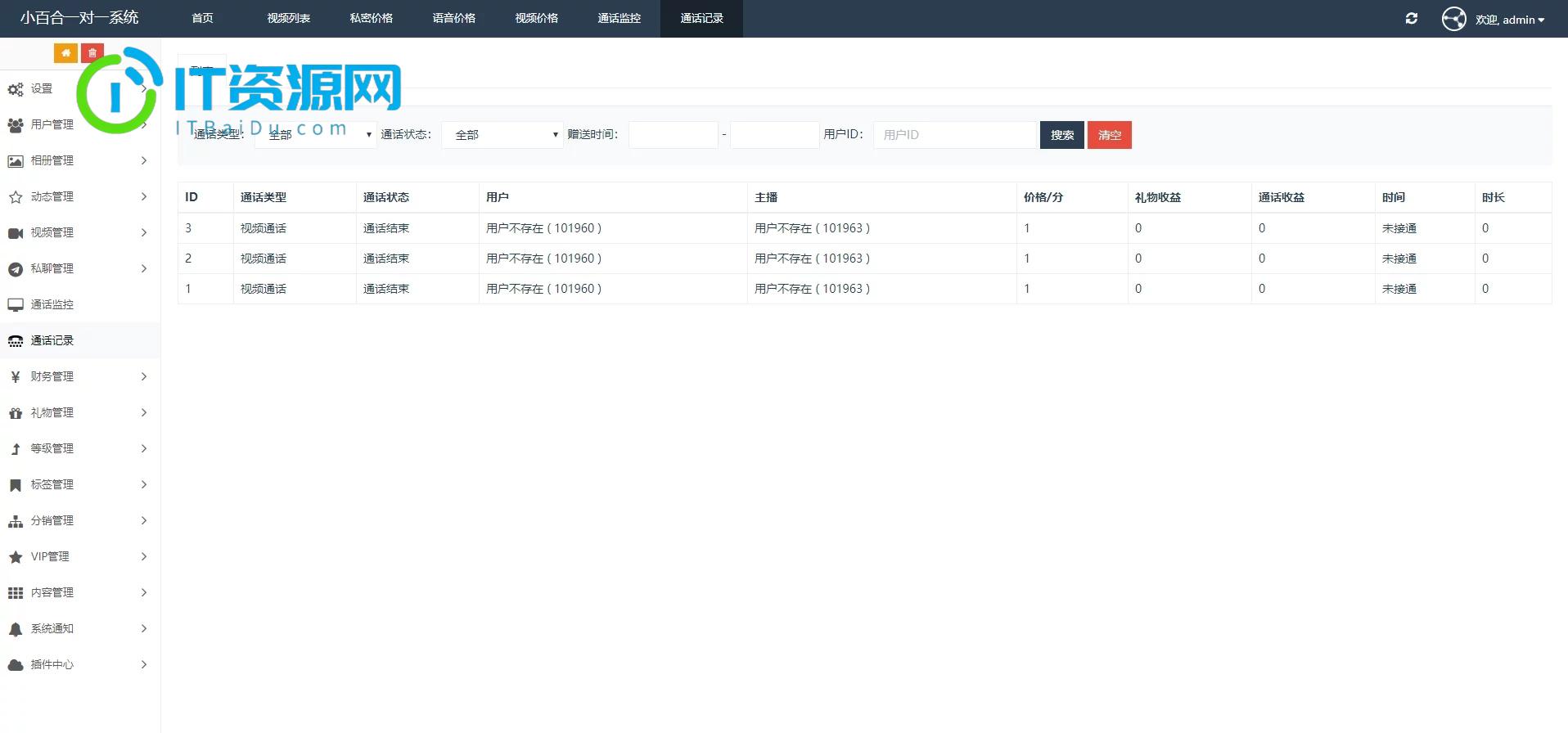Click the refresh icon in top bar
This screenshot has width=1568, height=733.
[x=1412, y=18]
